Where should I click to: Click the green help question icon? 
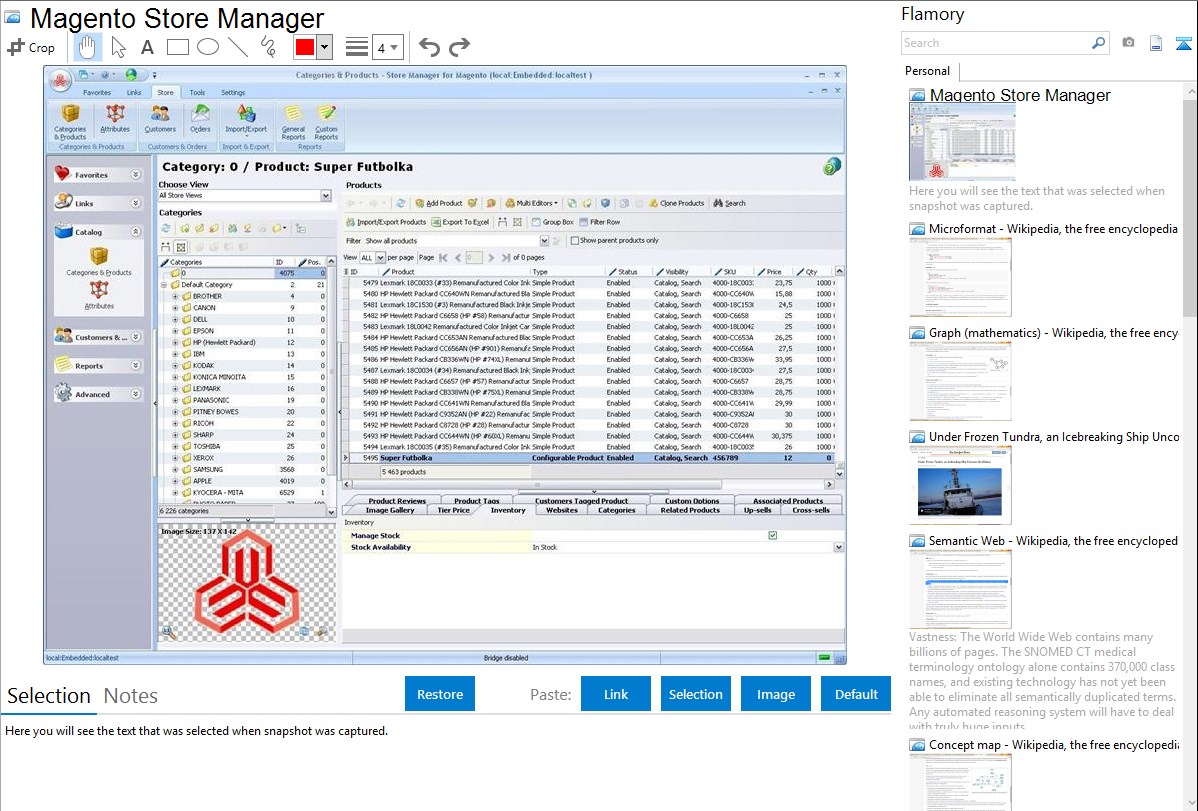pos(832,166)
